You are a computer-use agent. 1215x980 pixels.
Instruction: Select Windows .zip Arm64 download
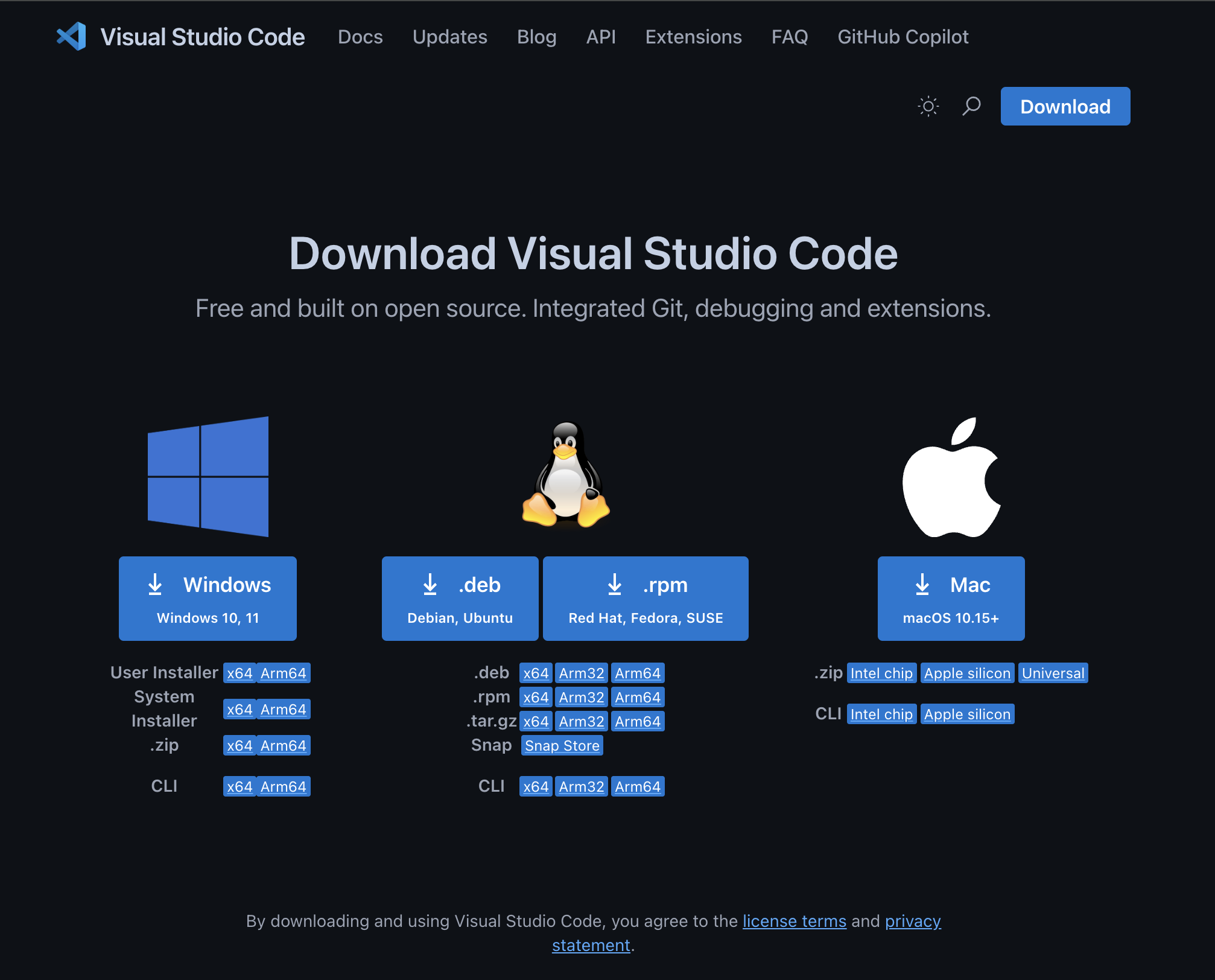point(284,745)
